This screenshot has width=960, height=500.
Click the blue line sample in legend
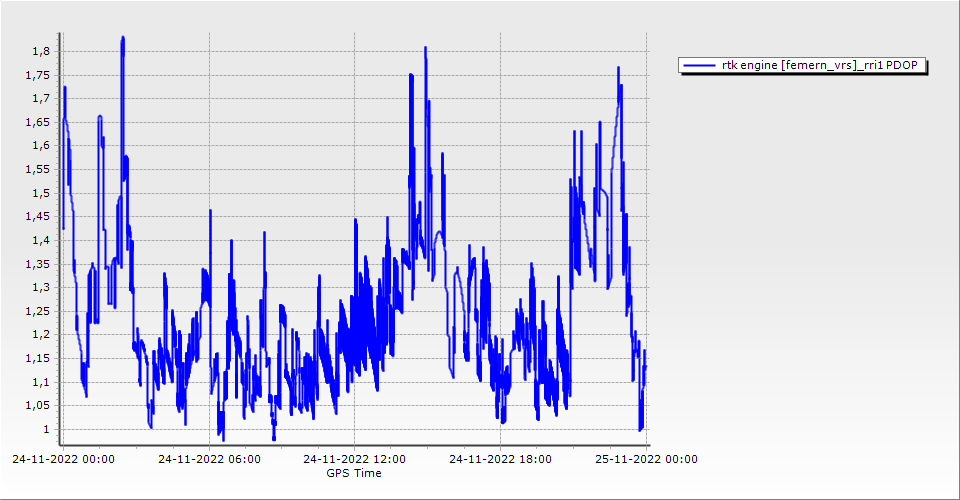pyautogui.click(x=698, y=65)
